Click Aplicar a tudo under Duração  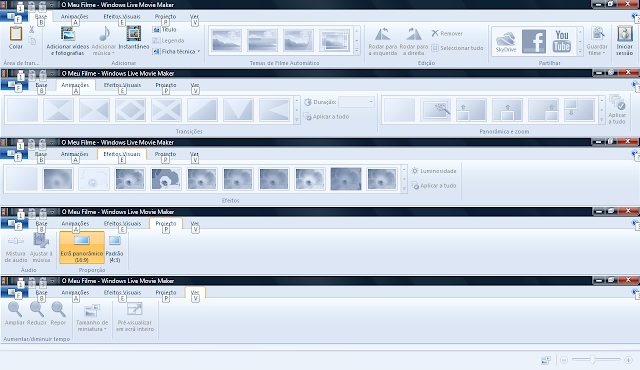[327, 117]
